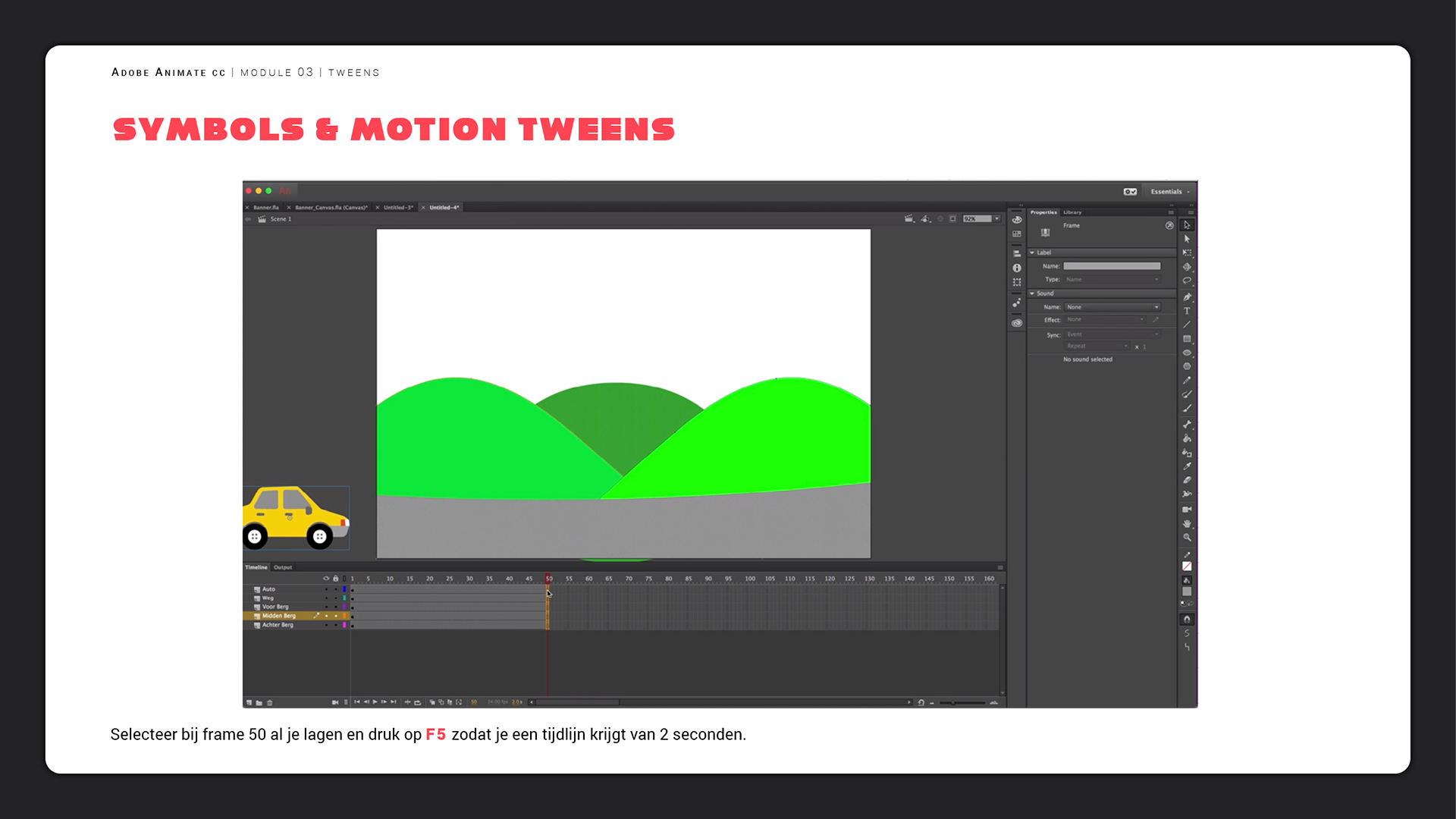This screenshot has width=1456, height=819.
Task: Click the delete layer trash icon
Action: (270, 703)
